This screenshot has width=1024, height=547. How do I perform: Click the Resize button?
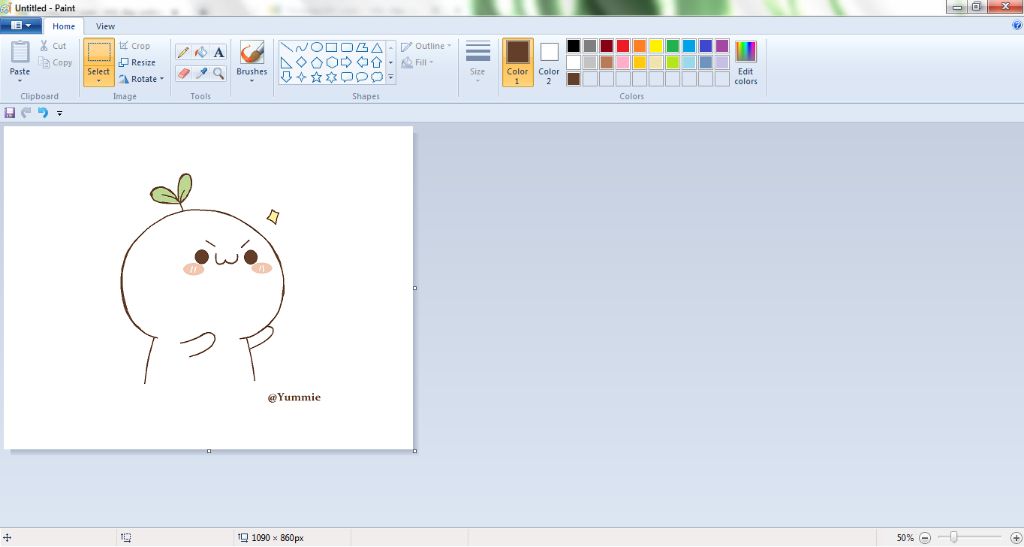[x=137, y=63]
